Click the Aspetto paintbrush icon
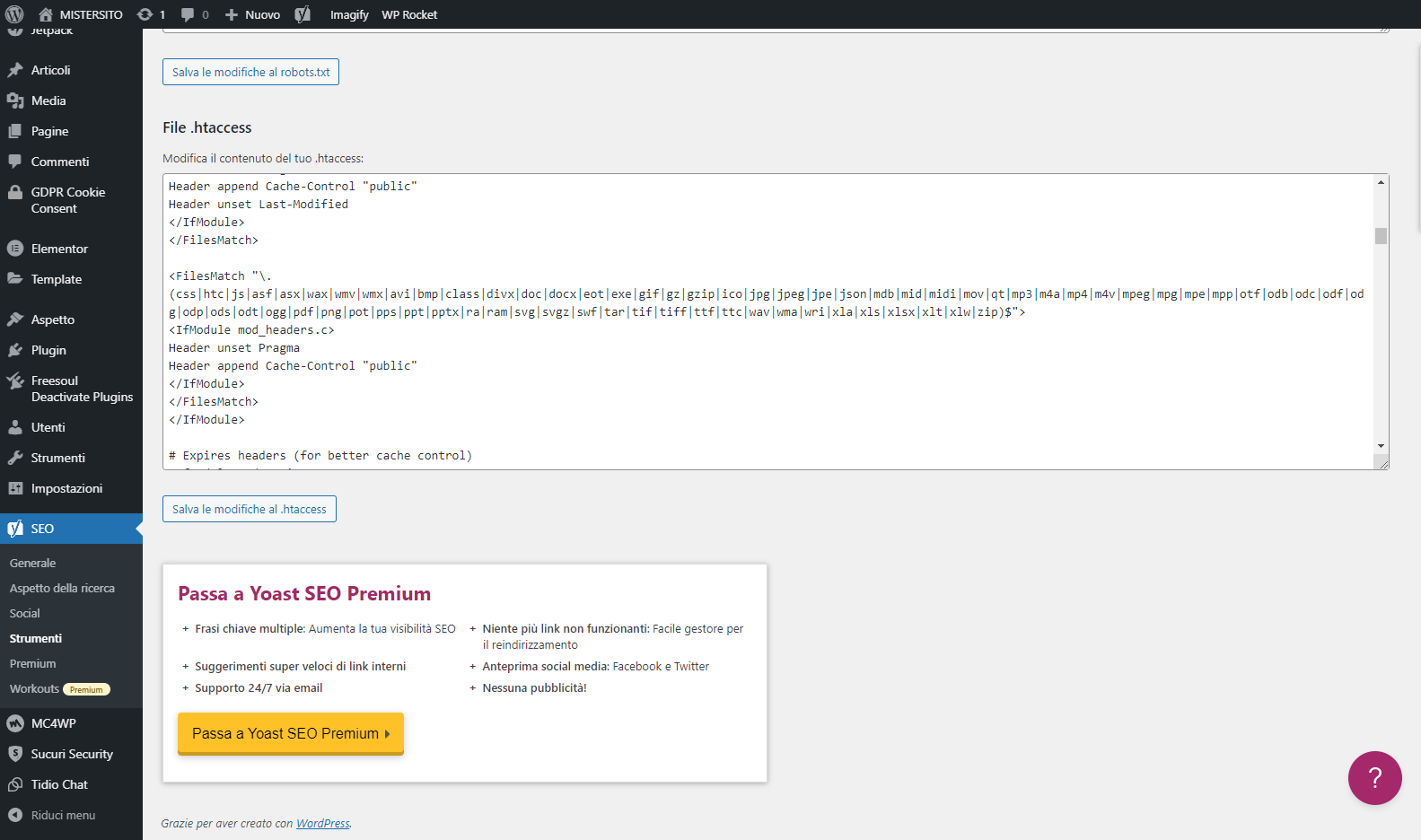The width and height of the screenshot is (1421, 840). tap(15, 319)
